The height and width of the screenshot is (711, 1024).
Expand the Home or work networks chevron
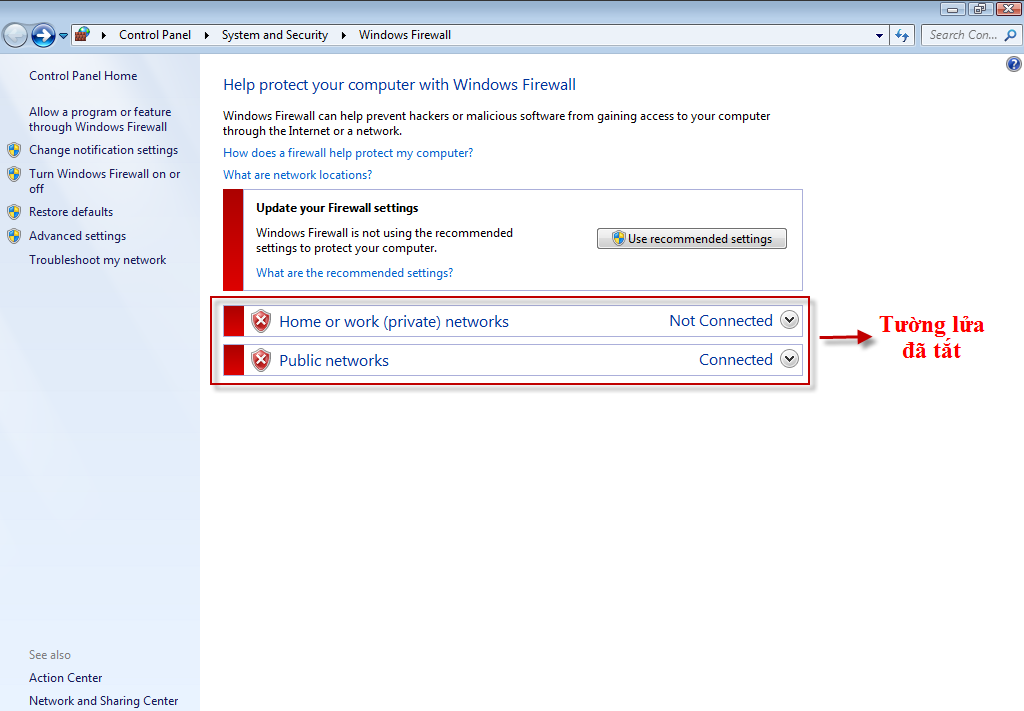click(790, 321)
